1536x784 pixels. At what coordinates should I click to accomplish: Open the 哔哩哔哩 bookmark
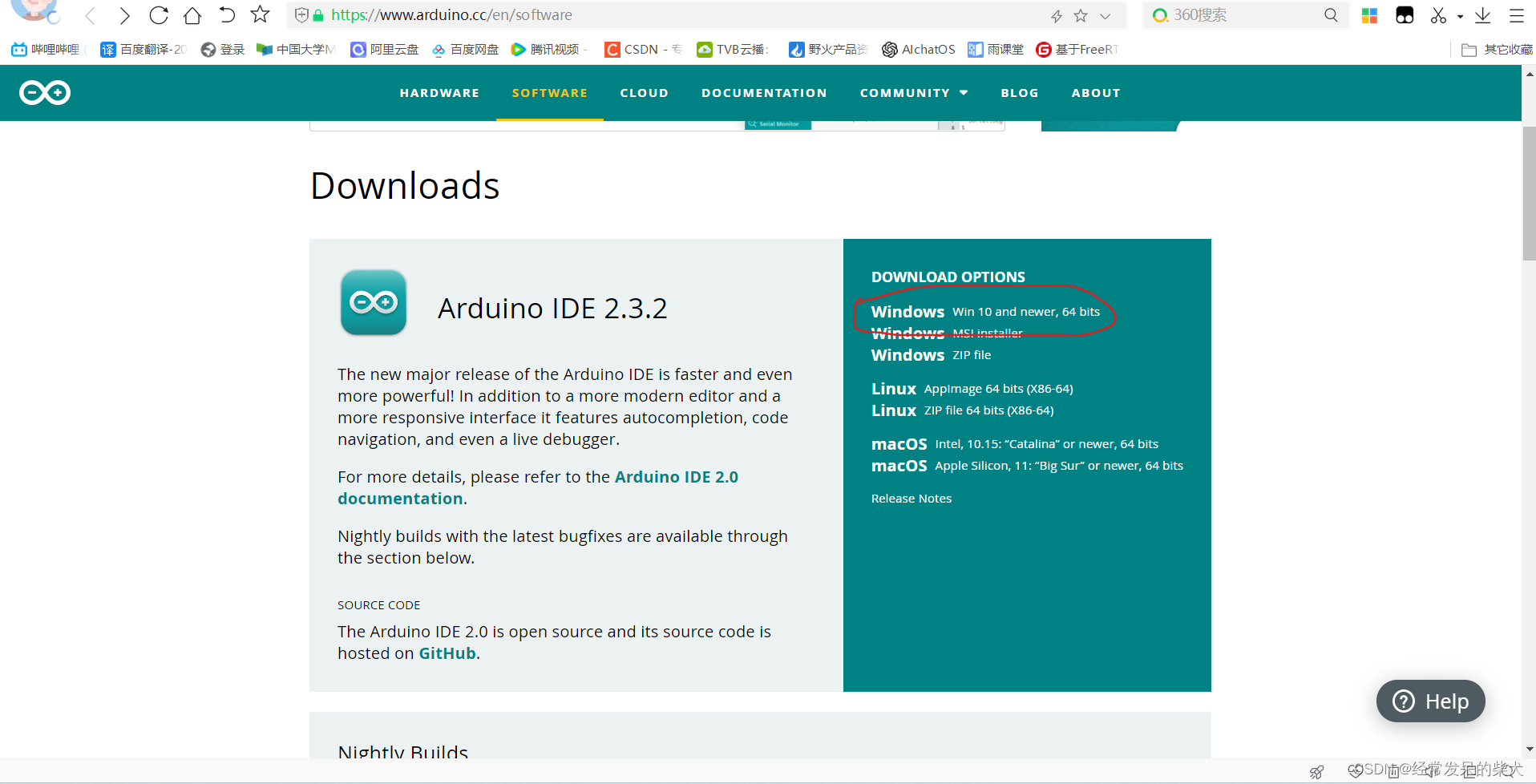[x=46, y=50]
